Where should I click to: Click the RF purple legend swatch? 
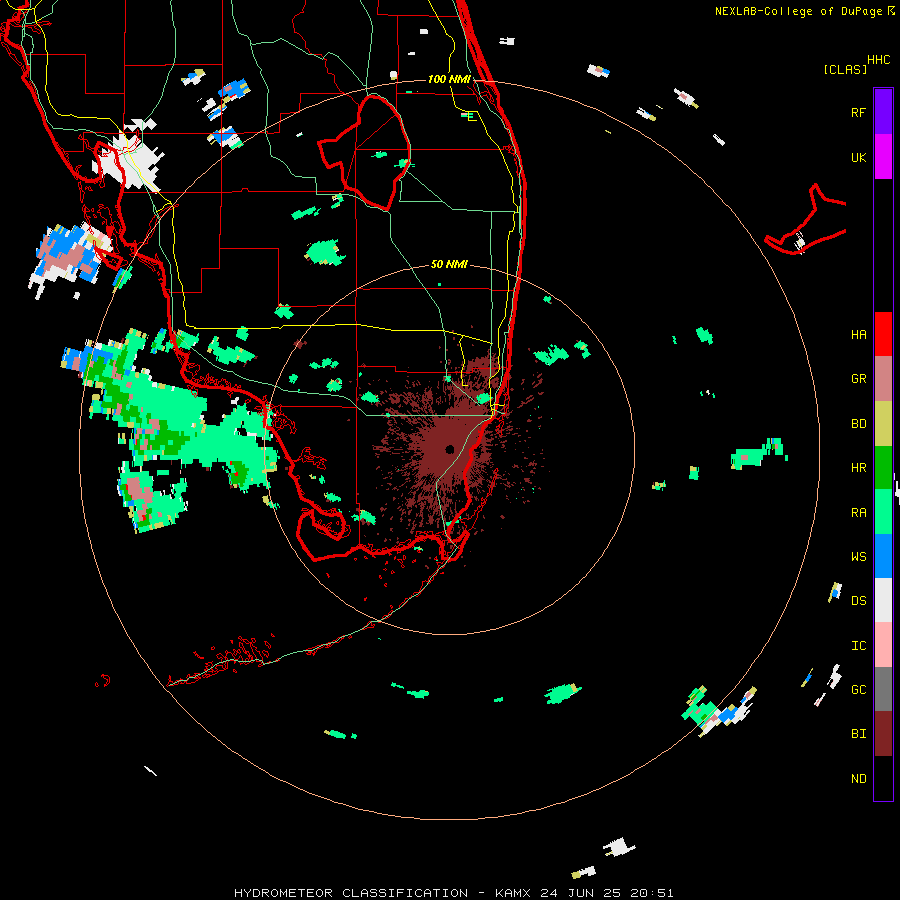tap(883, 112)
